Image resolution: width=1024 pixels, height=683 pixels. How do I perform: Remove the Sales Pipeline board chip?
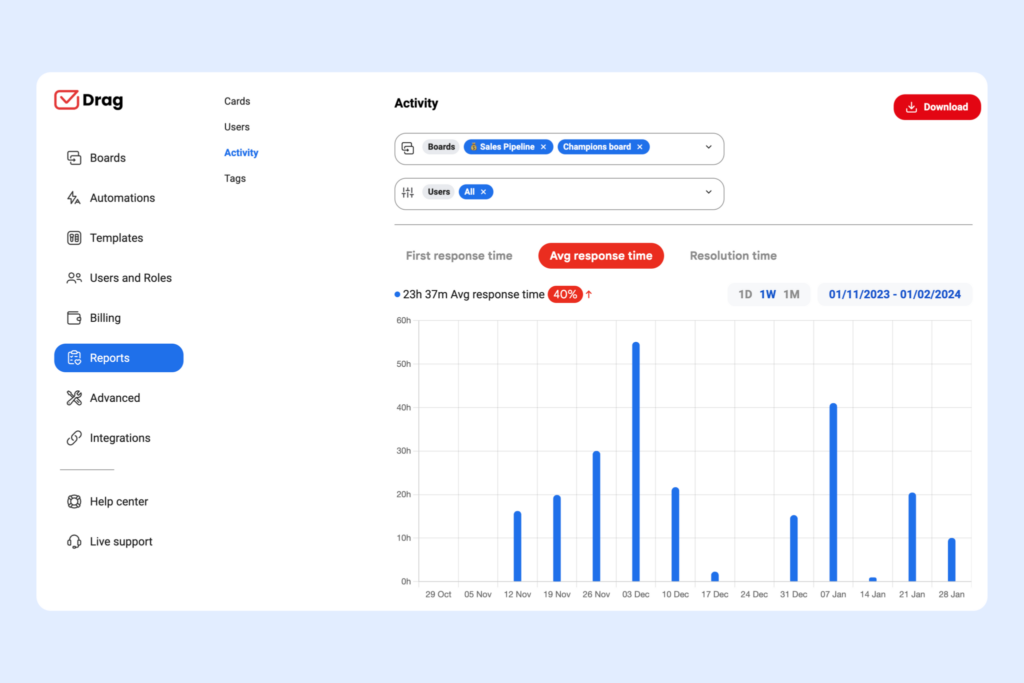click(x=543, y=147)
